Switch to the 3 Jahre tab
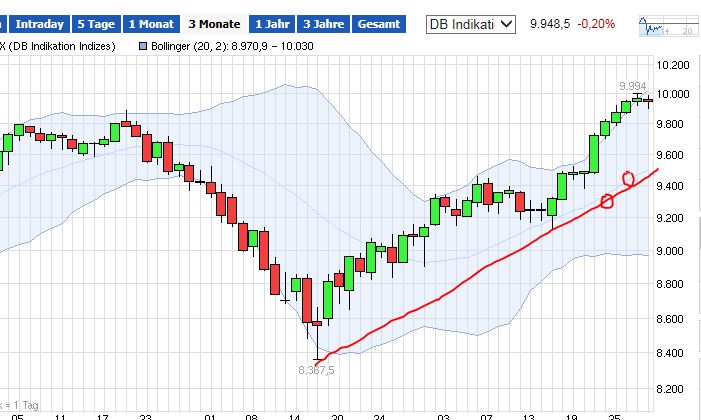The image size is (701, 420). [x=324, y=24]
